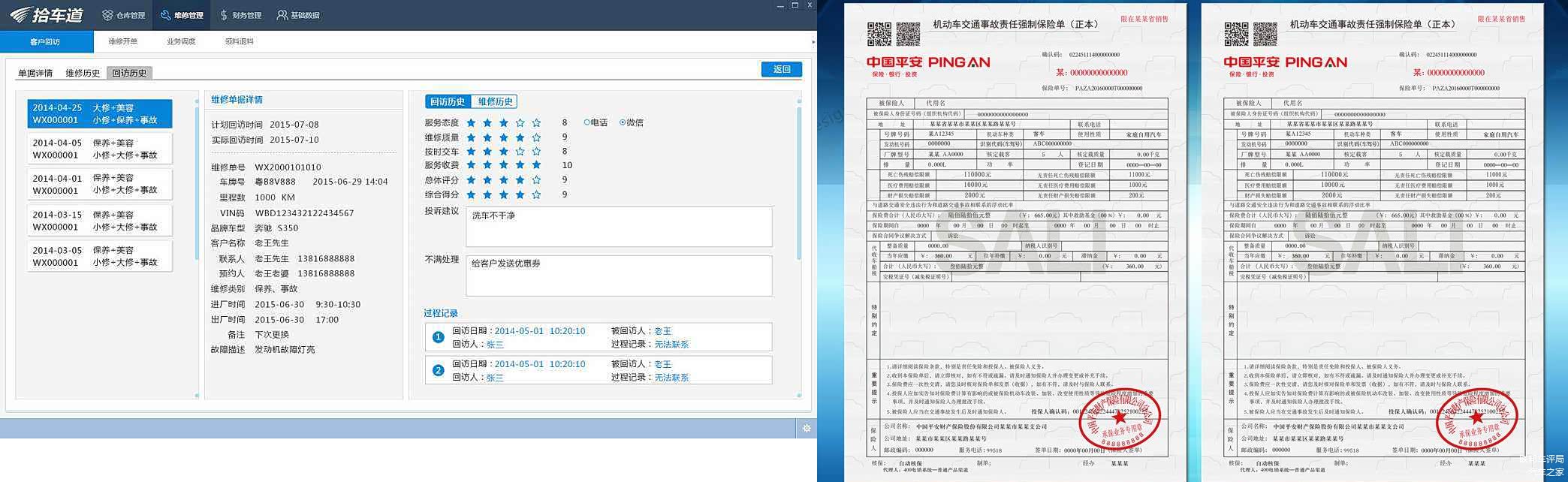Open the 业务调度 sub-tab
The image size is (1568, 482).
pyautogui.click(x=181, y=41)
